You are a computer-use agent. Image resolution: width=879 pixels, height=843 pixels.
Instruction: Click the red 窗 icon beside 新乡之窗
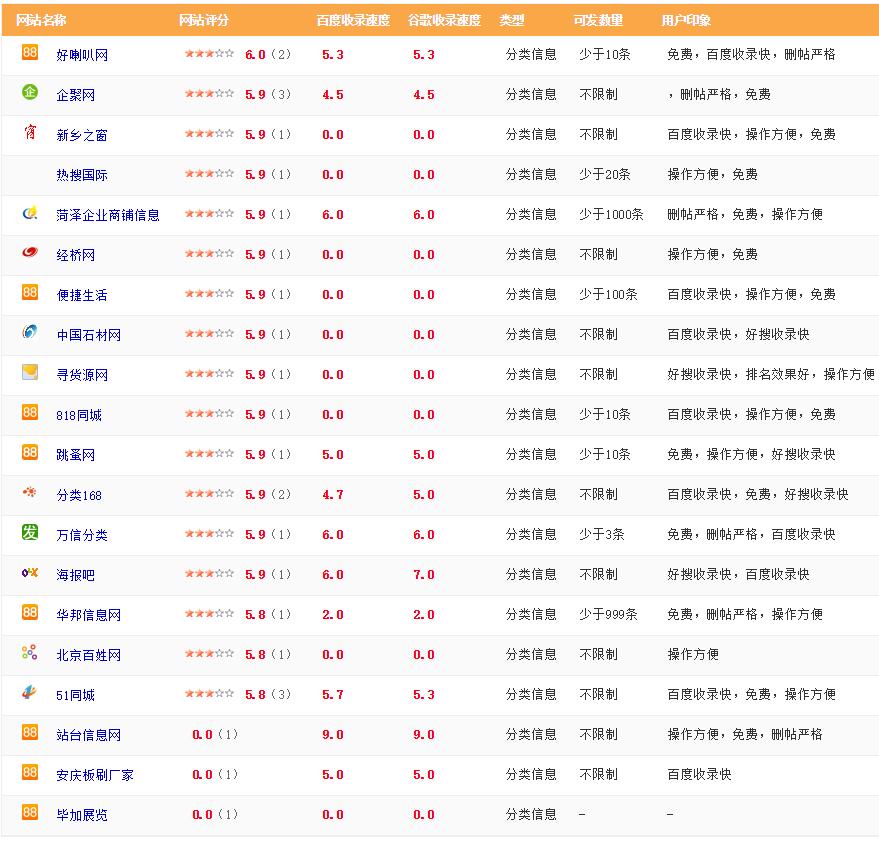30,132
